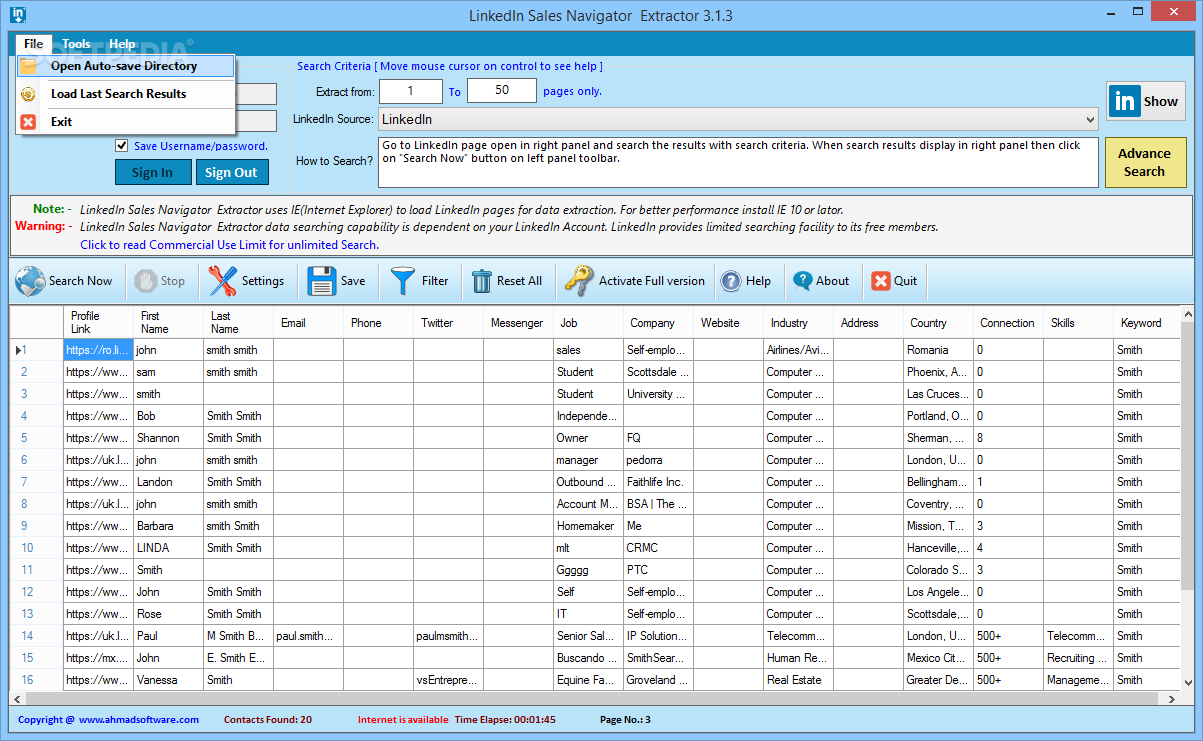1203x741 pixels.
Task: Click the About speech bubble icon
Action: point(802,281)
